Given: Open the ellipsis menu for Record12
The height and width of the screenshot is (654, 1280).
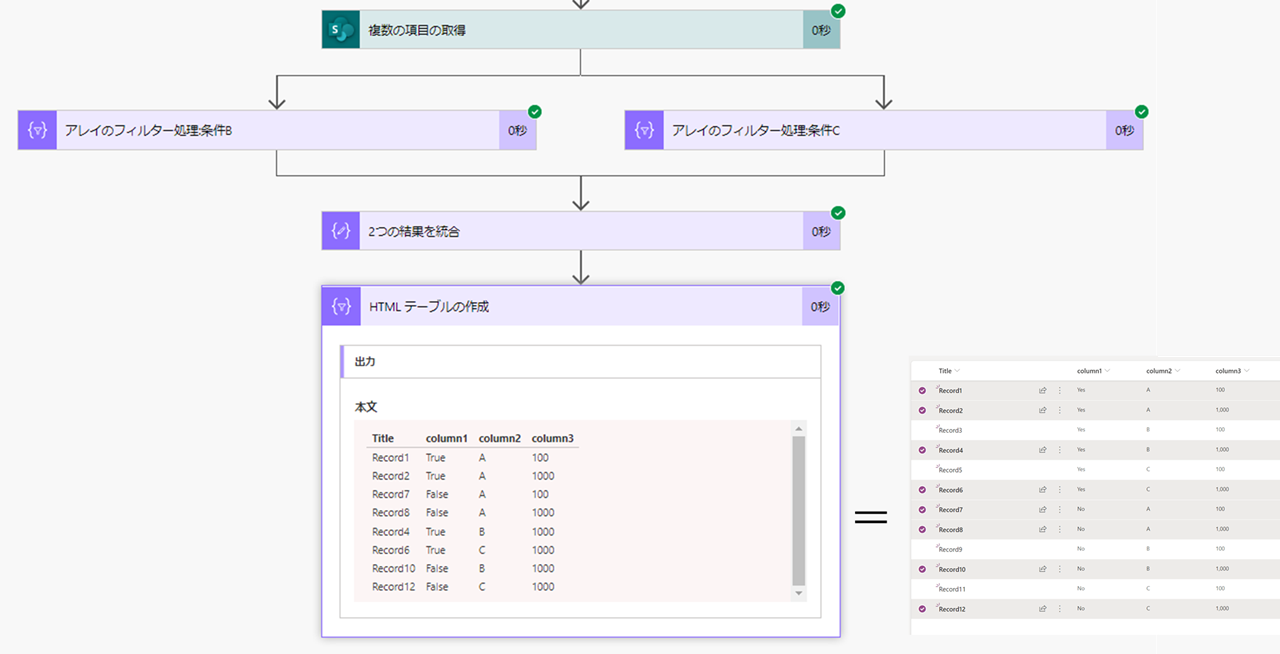Looking at the screenshot, I should (1060, 608).
